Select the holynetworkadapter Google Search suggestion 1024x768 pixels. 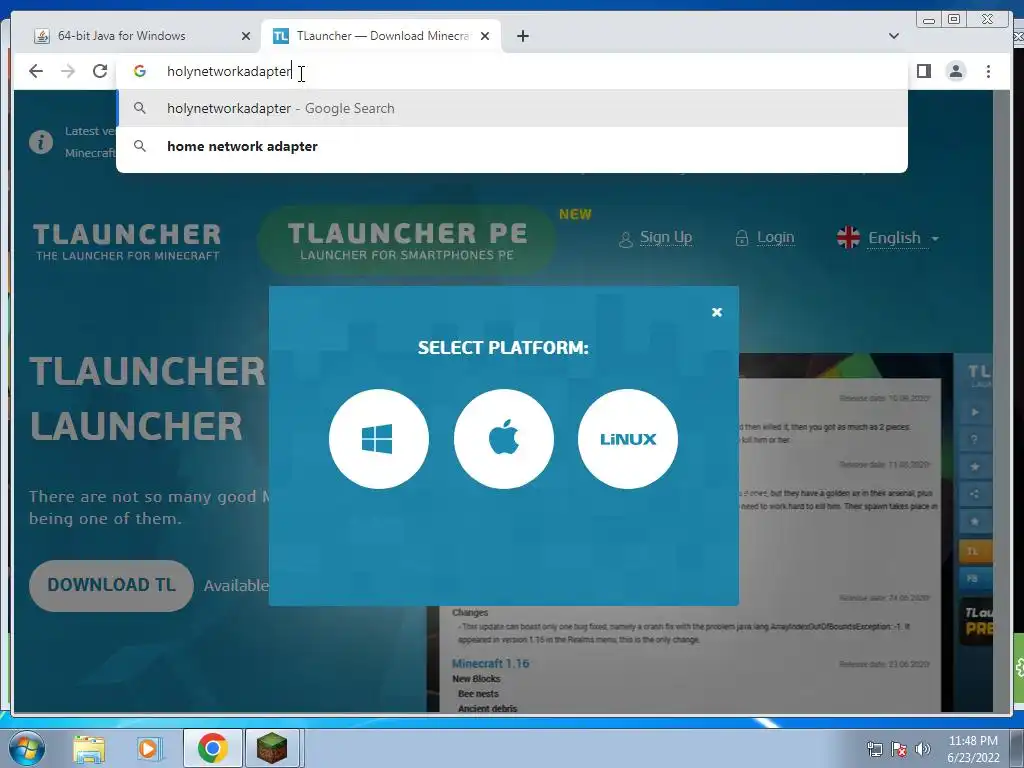coord(512,108)
